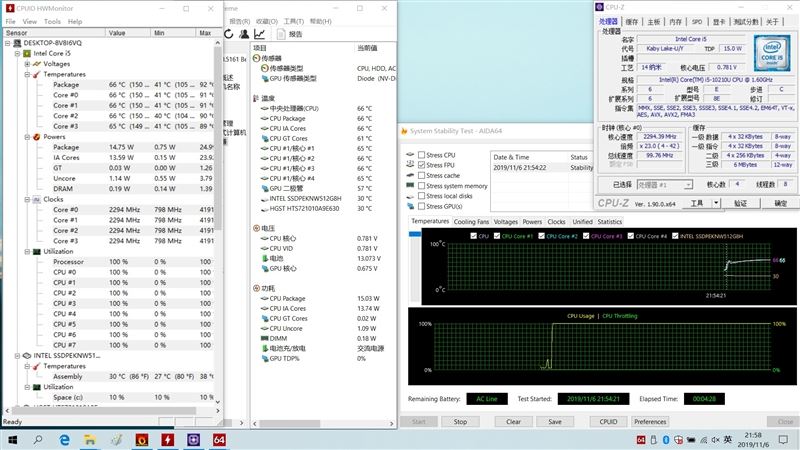Image resolution: width=800 pixels, height=450 pixels.
Task: Click the Utilization icon under Intel Core i5
Action: (37, 252)
